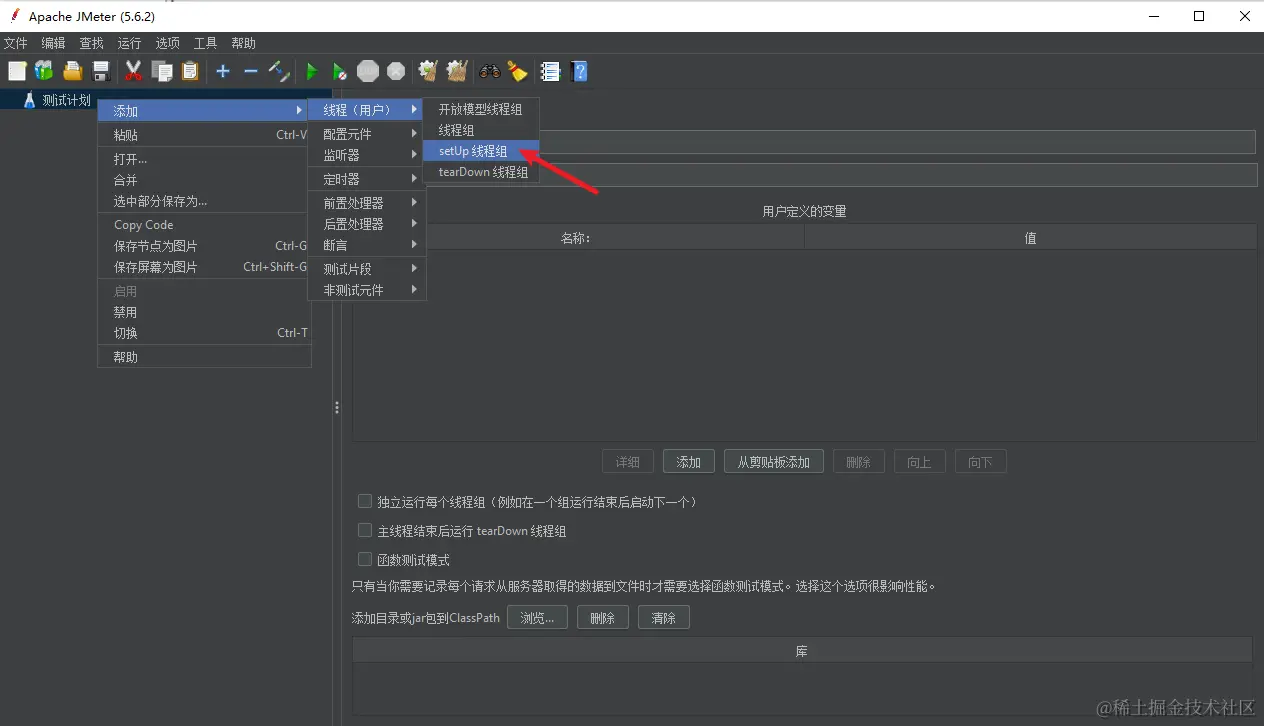Click 帮助 in context menu

tap(204, 357)
